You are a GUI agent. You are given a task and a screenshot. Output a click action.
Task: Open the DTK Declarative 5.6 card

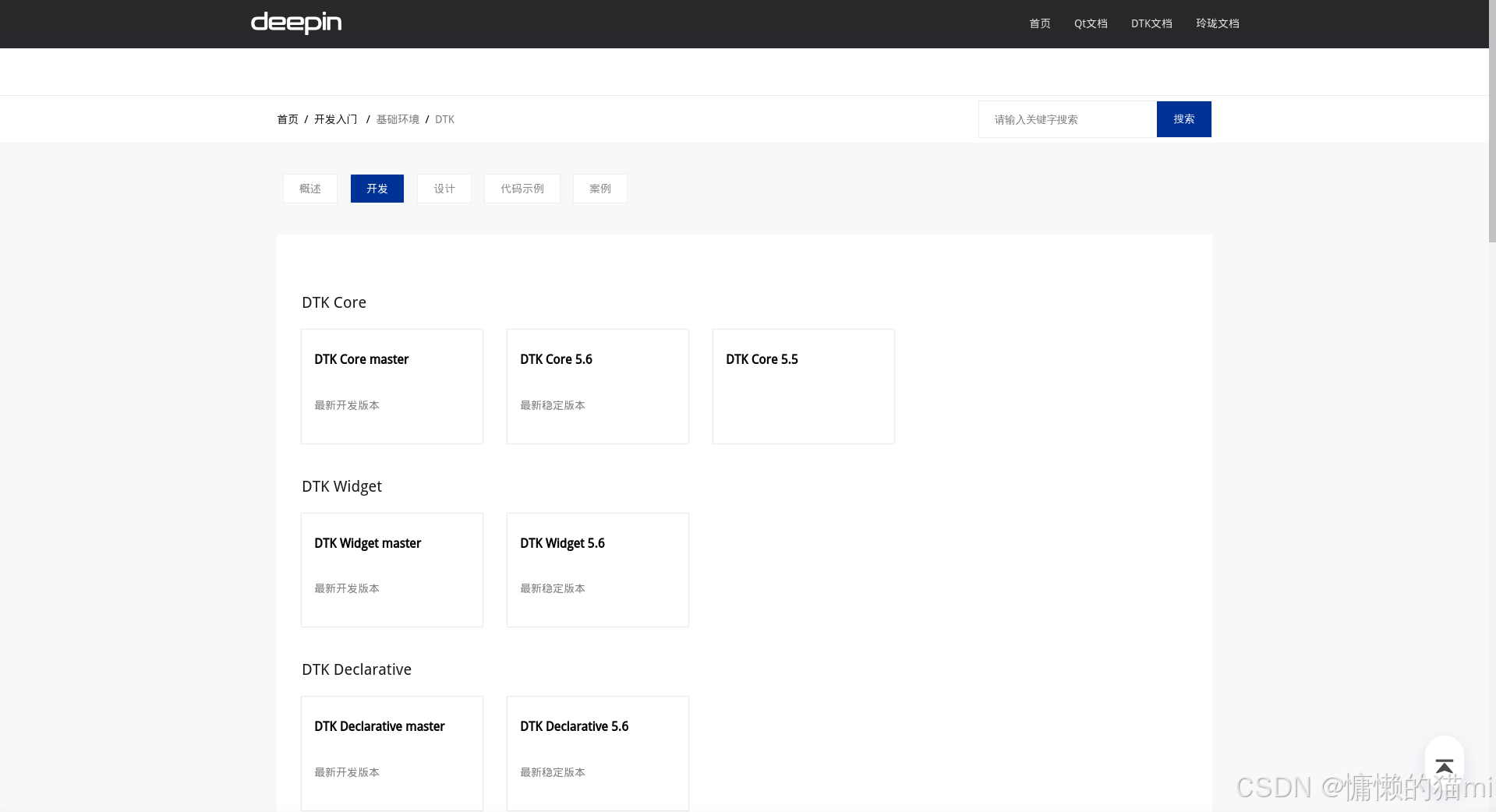click(598, 754)
